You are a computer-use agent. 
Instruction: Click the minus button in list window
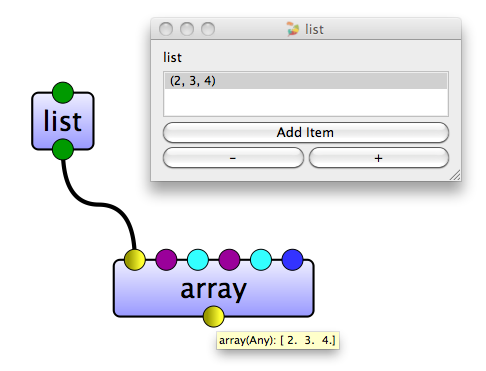(233, 158)
